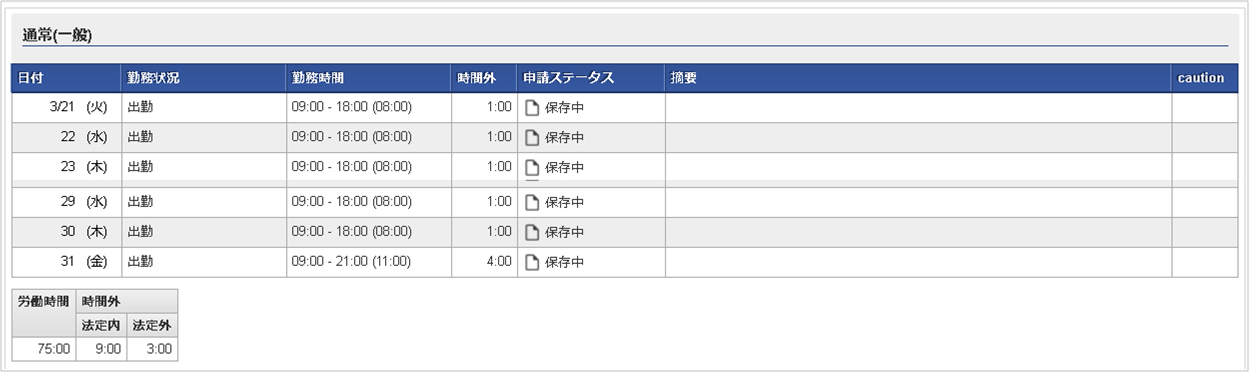Select the 法定外 summary header
1249x372 pixels.
(152, 323)
